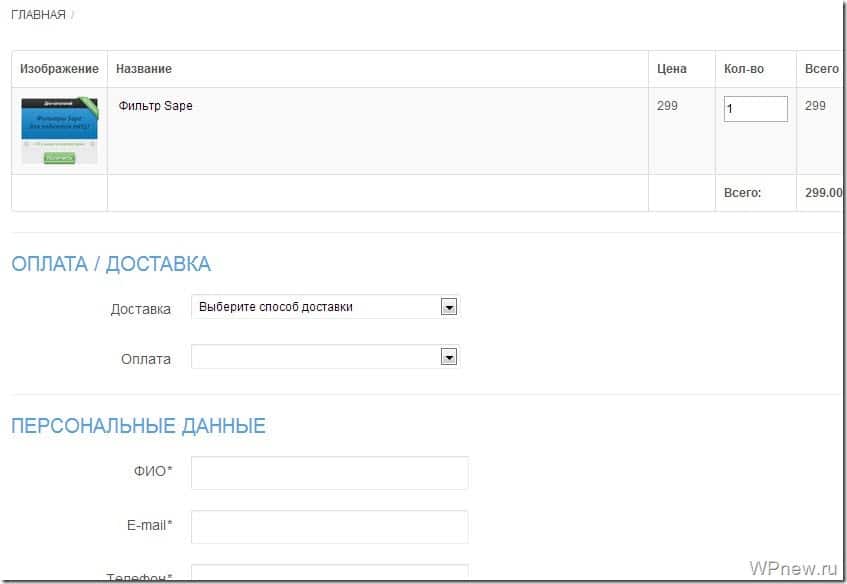Viewport: 847px width, 584px height.
Task: Select the ОПЛАТА / ДОСТАВКА heading
Action: pos(111,264)
